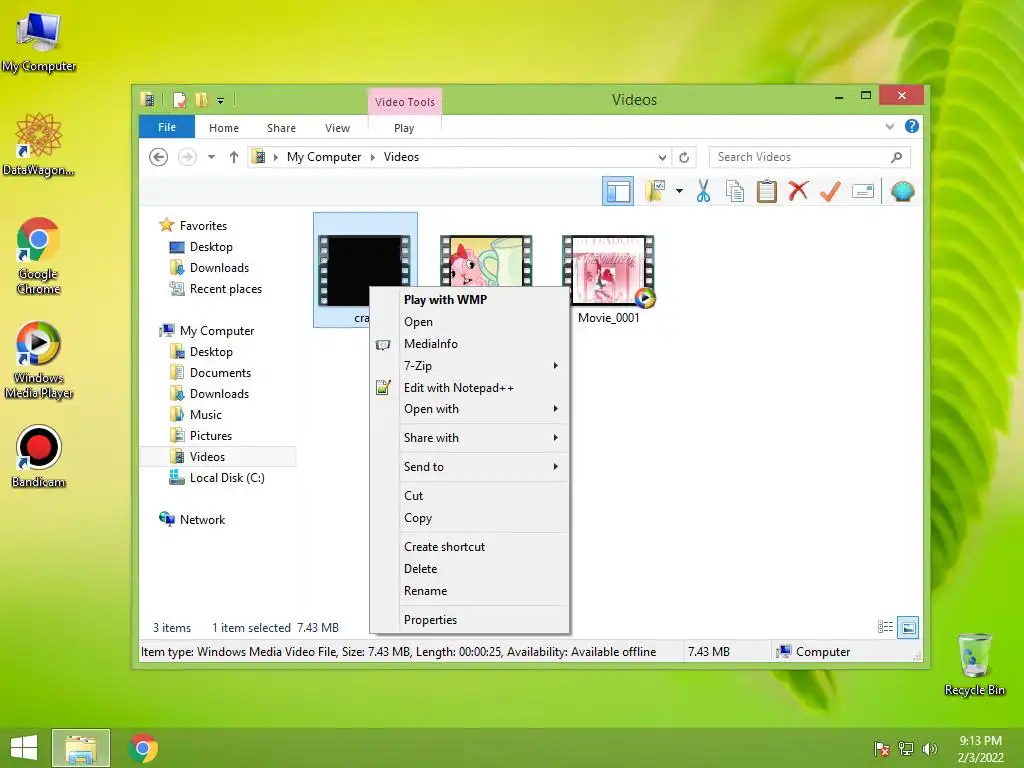Click File Explorer on the taskbar

tap(81, 748)
